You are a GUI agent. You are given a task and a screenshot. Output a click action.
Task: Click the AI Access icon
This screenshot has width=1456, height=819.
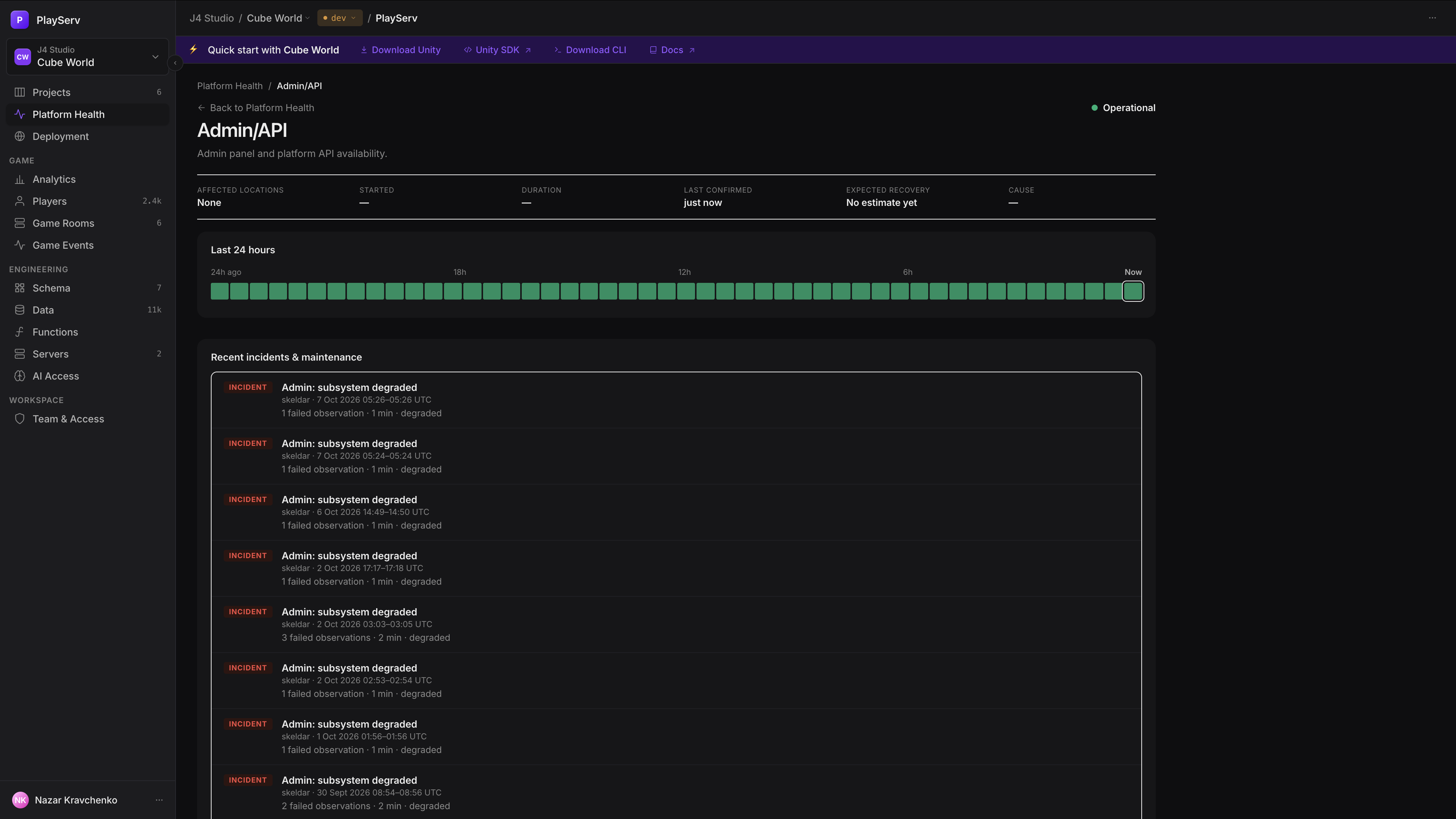(x=20, y=376)
